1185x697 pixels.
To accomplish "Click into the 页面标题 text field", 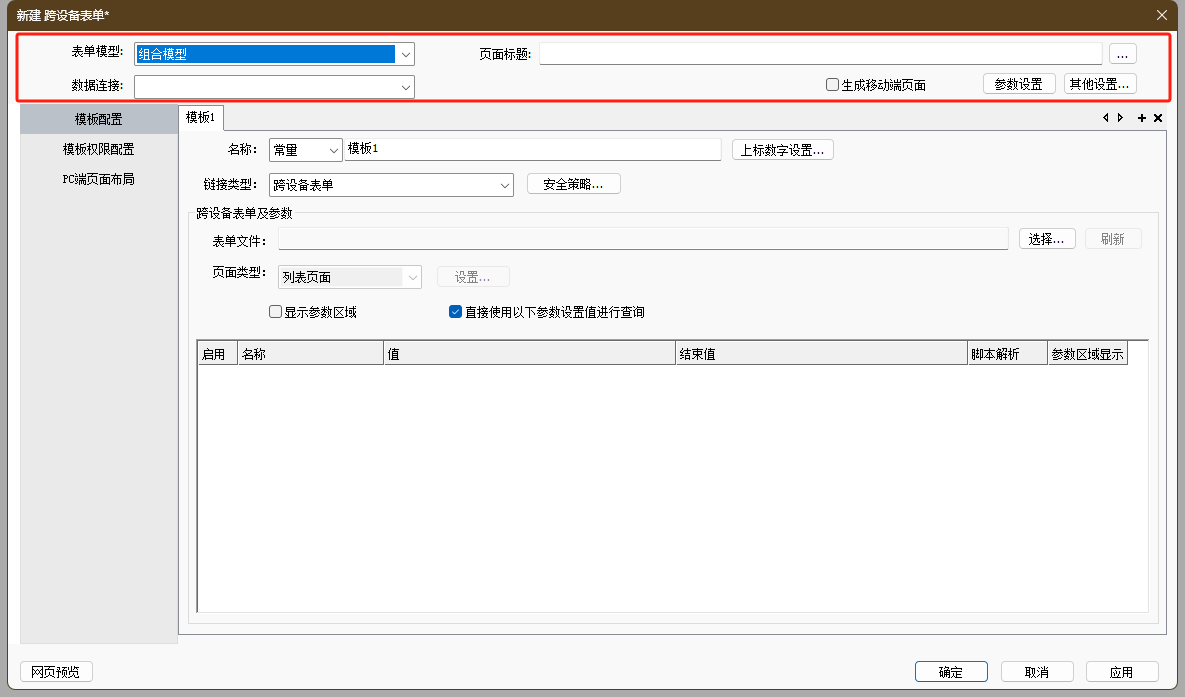I will coord(820,54).
